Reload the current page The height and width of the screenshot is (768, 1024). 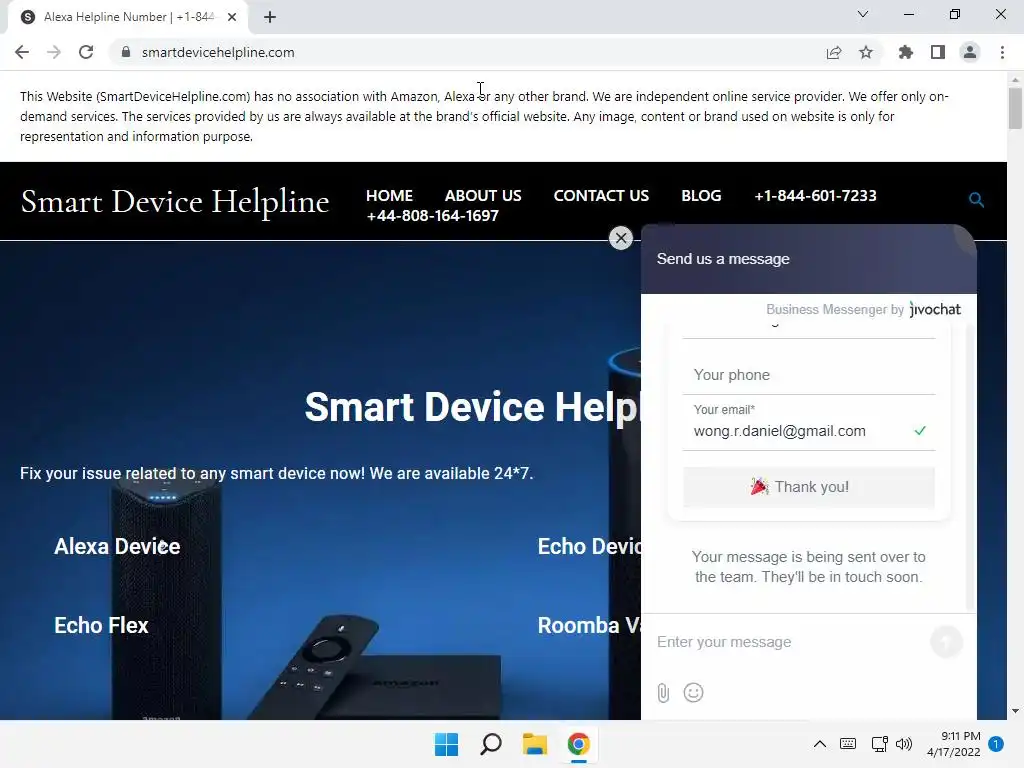tap(86, 52)
